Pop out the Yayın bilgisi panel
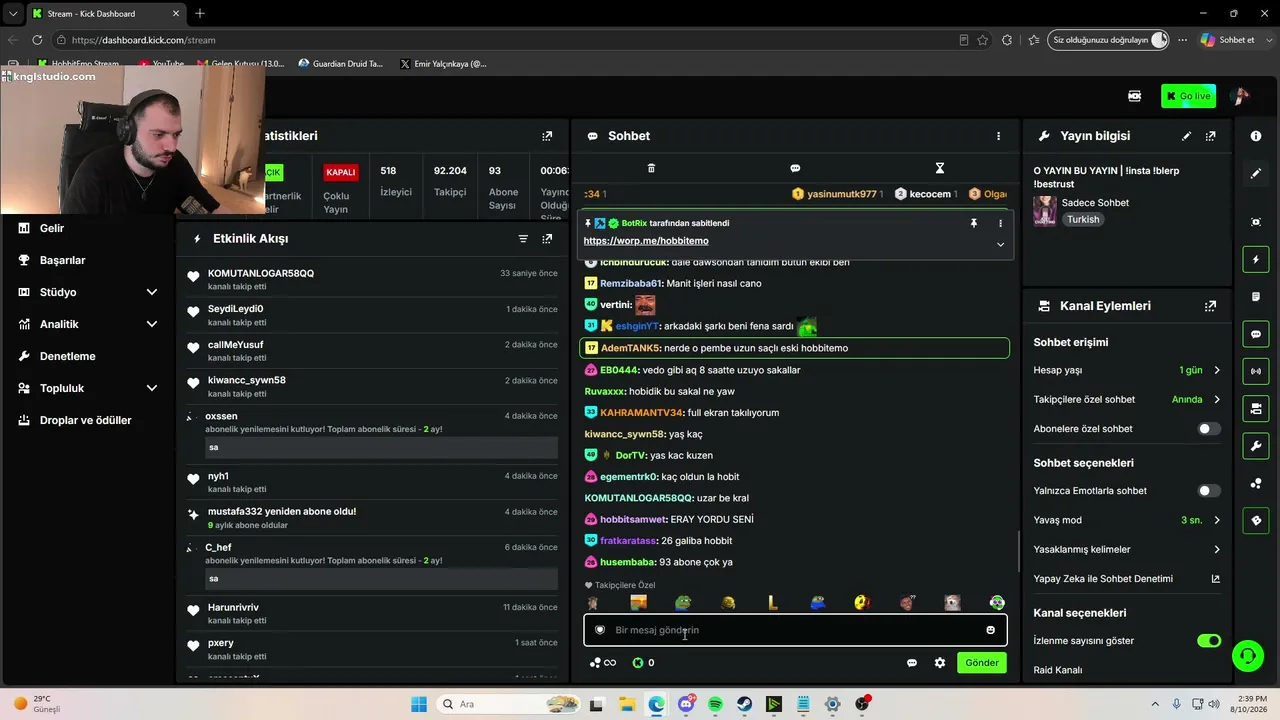Screen dimensions: 1280x720 [x=1210, y=136]
